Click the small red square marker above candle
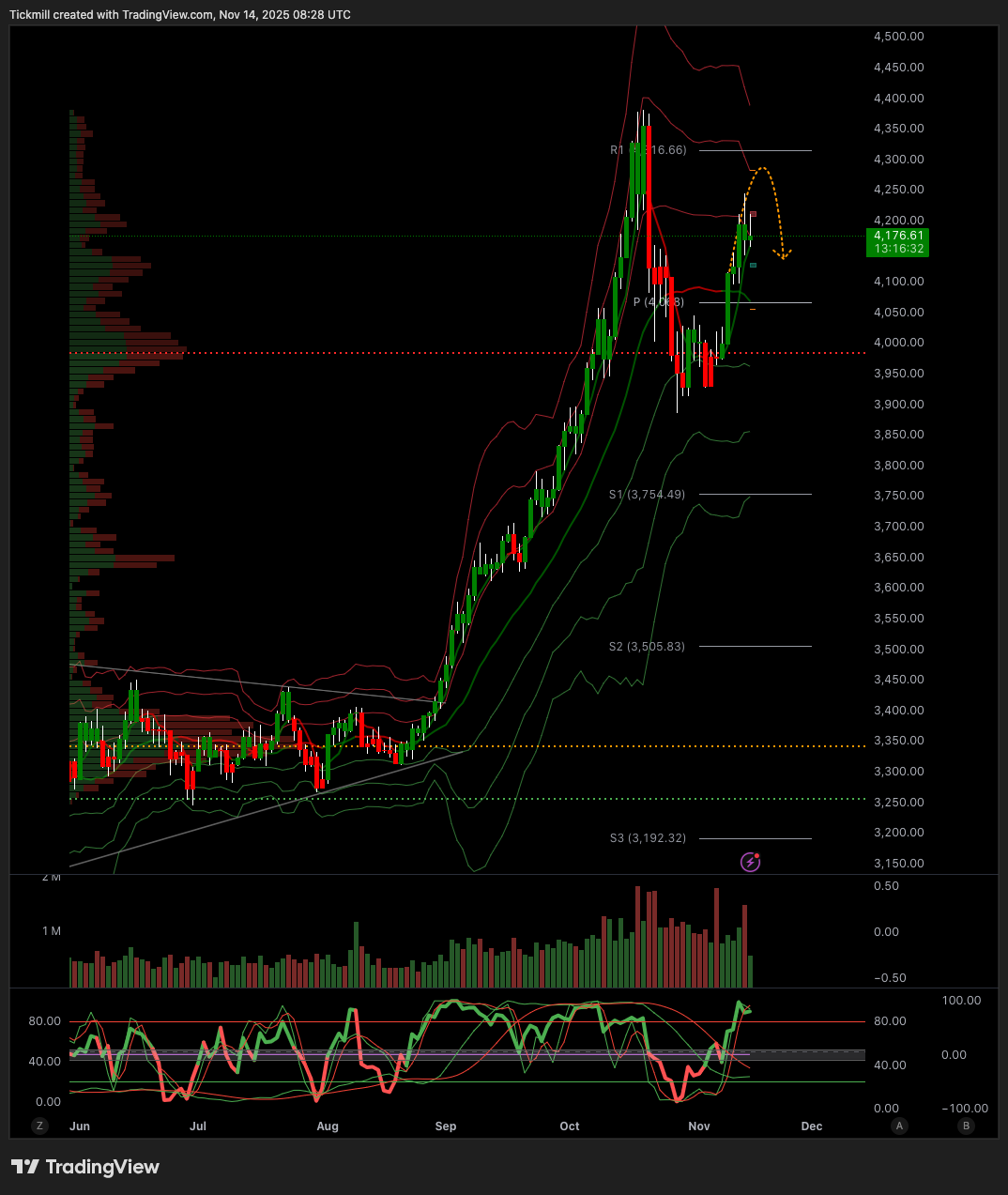The width and height of the screenshot is (1008, 1195). 753,215
